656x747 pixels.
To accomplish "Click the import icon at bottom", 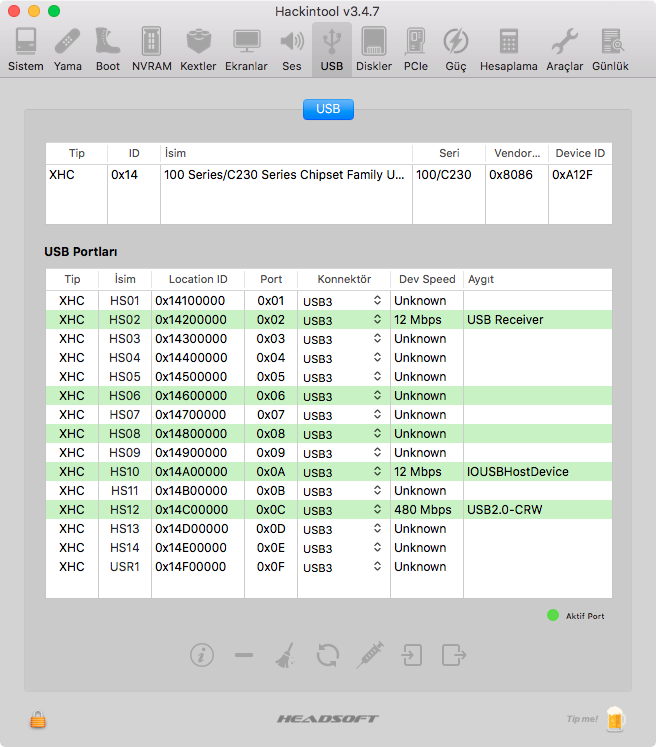I will click(412, 655).
